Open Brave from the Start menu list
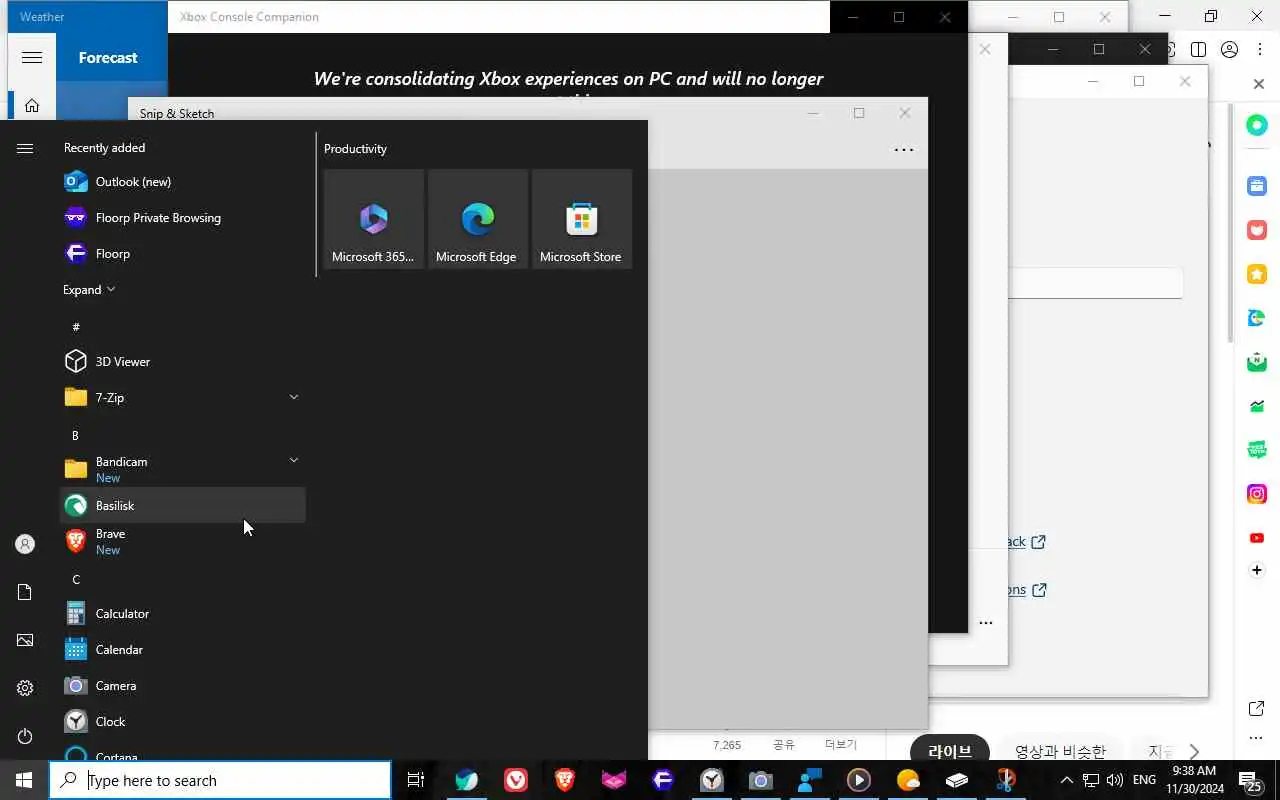This screenshot has height=800, width=1280. 183,542
